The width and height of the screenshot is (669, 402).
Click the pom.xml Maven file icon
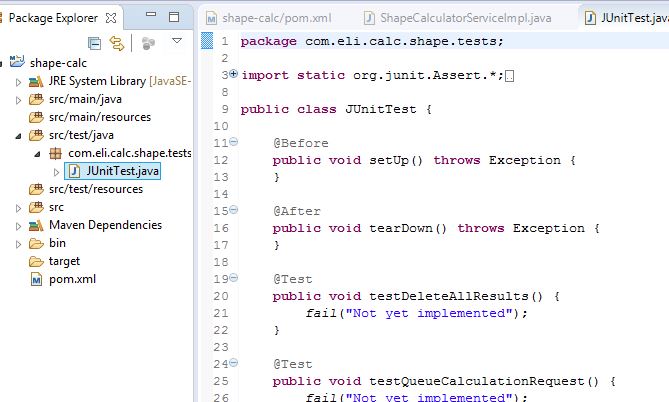[x=37, y=280]
